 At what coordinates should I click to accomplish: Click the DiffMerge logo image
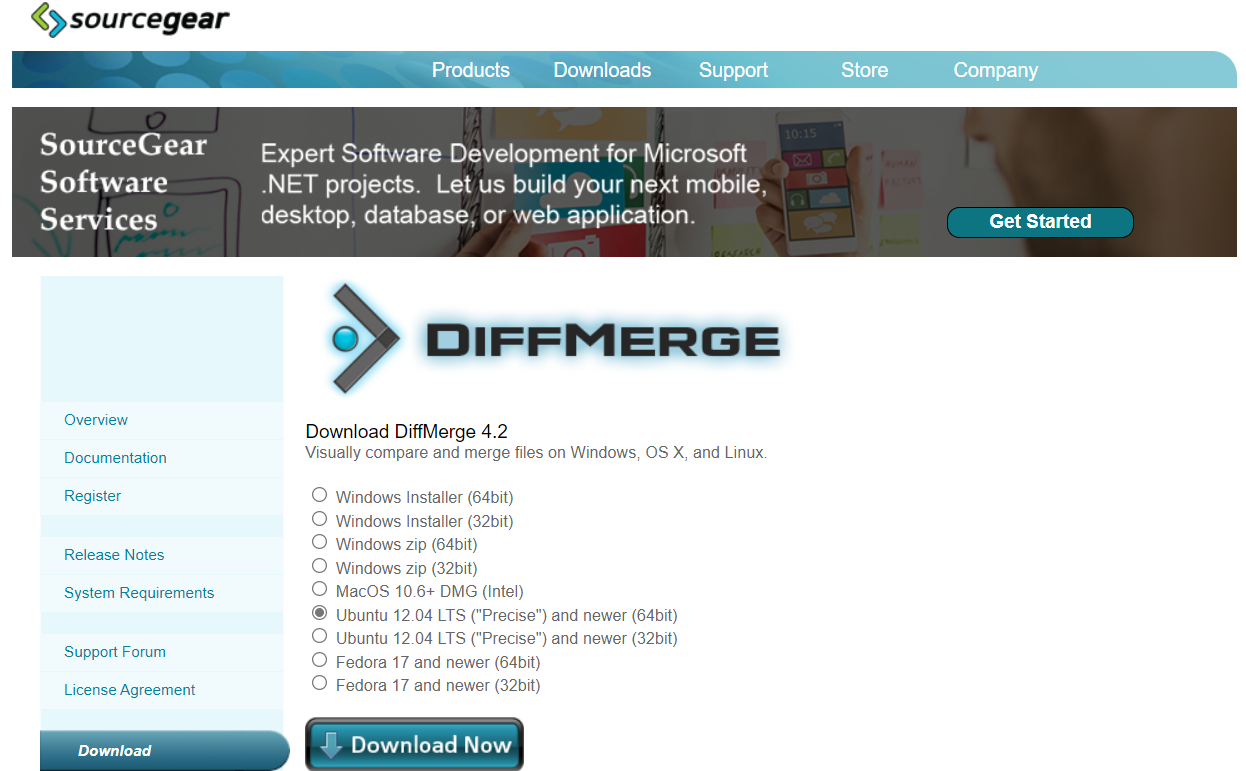coord(555,338)
